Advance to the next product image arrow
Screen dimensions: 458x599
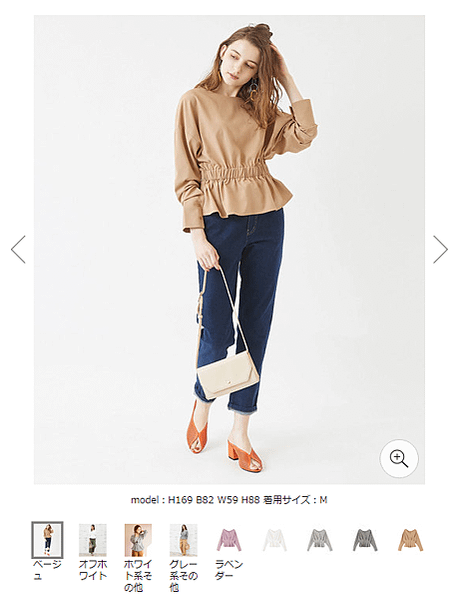point(440,249)
